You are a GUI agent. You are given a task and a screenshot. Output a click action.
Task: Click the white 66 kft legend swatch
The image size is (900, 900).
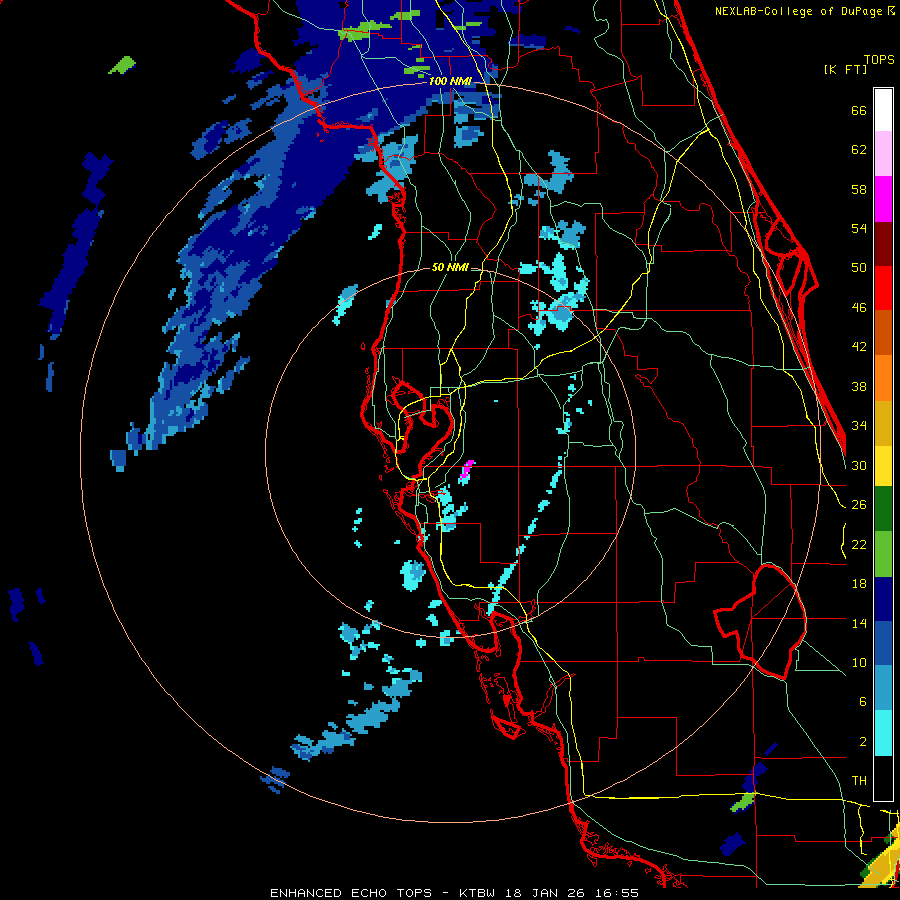point(883,110)
